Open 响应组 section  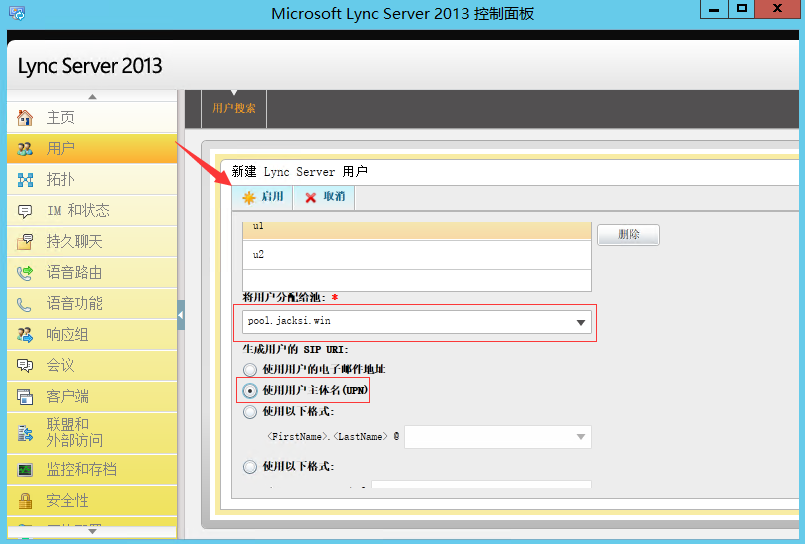coord(92,335)
